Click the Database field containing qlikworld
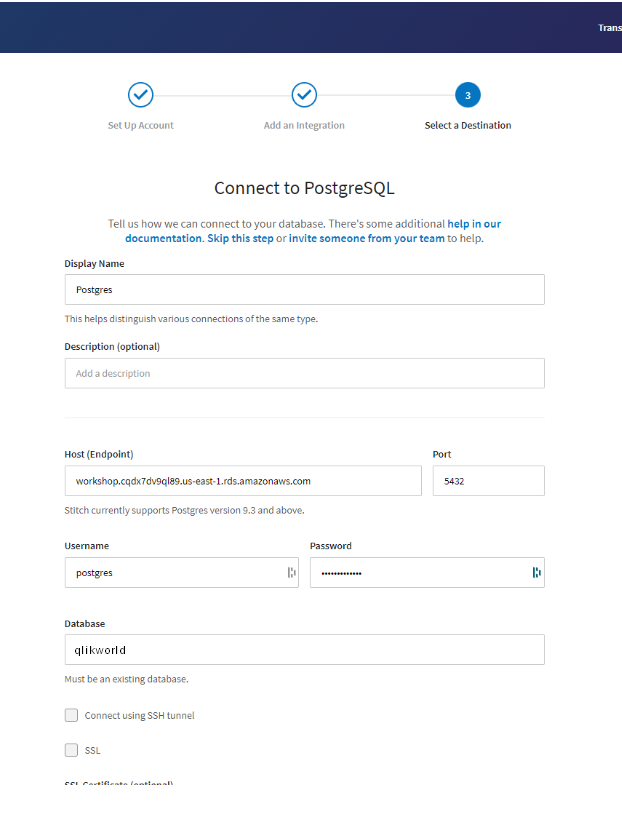 [x=304, y=650]
